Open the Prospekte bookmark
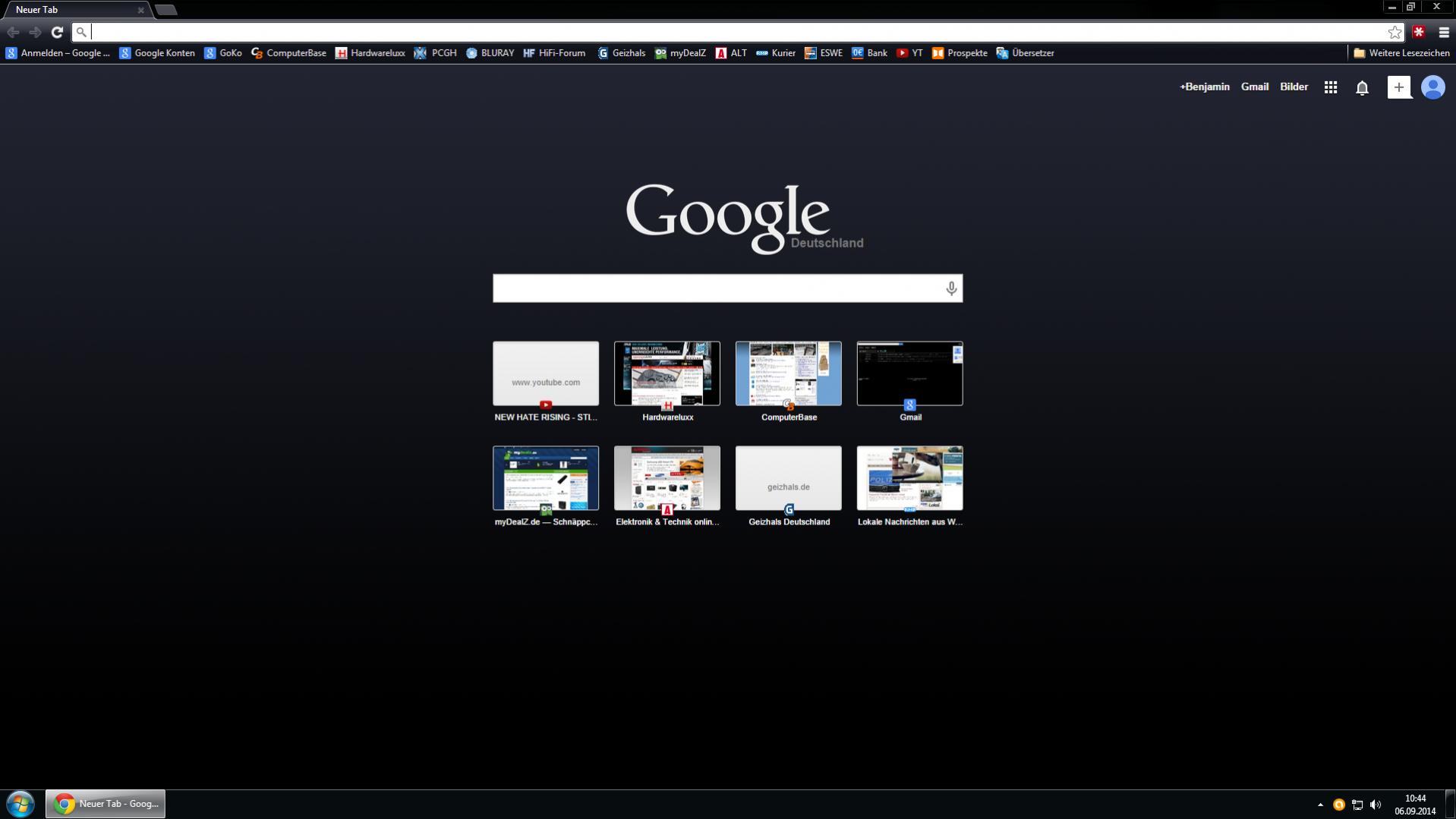 (x=960, y=53)
